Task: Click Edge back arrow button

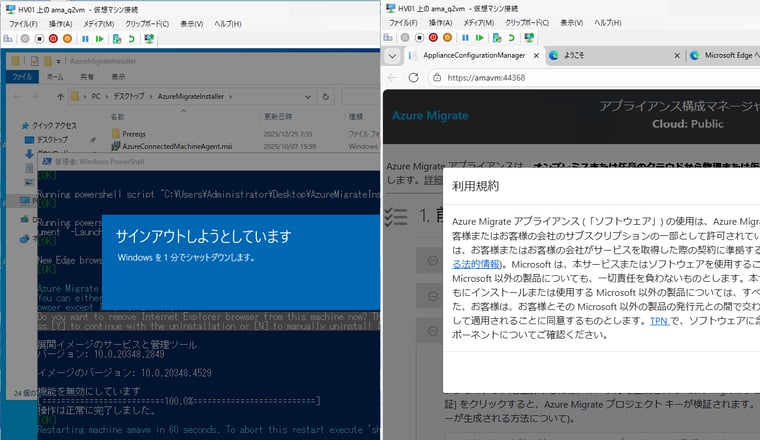Action: point(392,78)
